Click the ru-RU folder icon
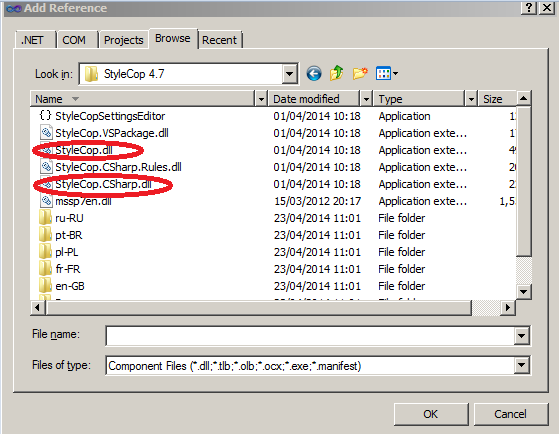Screen dimensions: 559x434 [45, 218]
